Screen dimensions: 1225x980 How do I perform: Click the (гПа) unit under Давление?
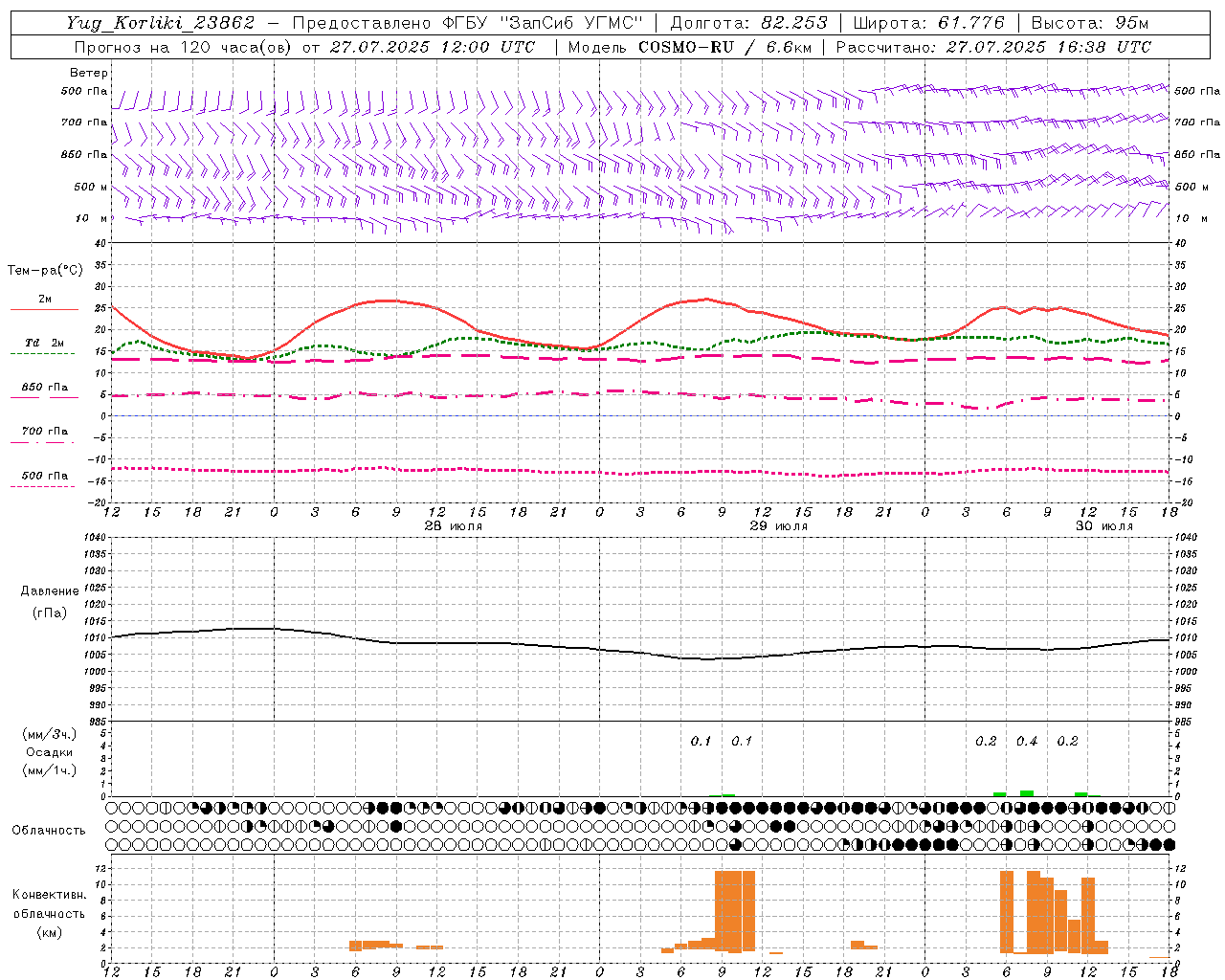point(50,613)
